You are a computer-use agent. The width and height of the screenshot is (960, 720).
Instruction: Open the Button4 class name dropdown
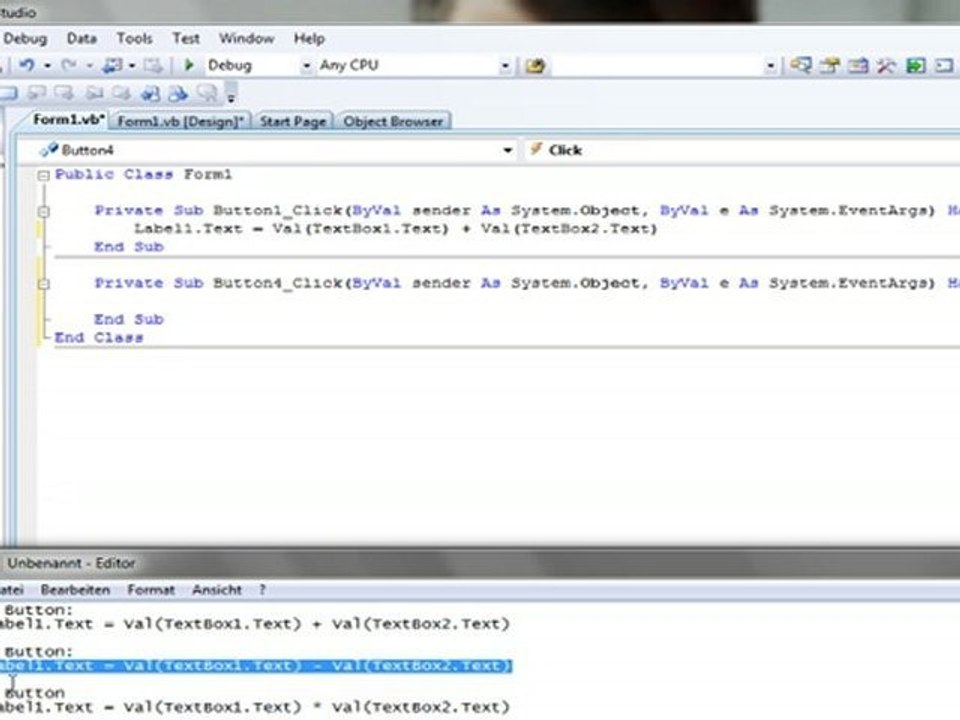point(508,150)
